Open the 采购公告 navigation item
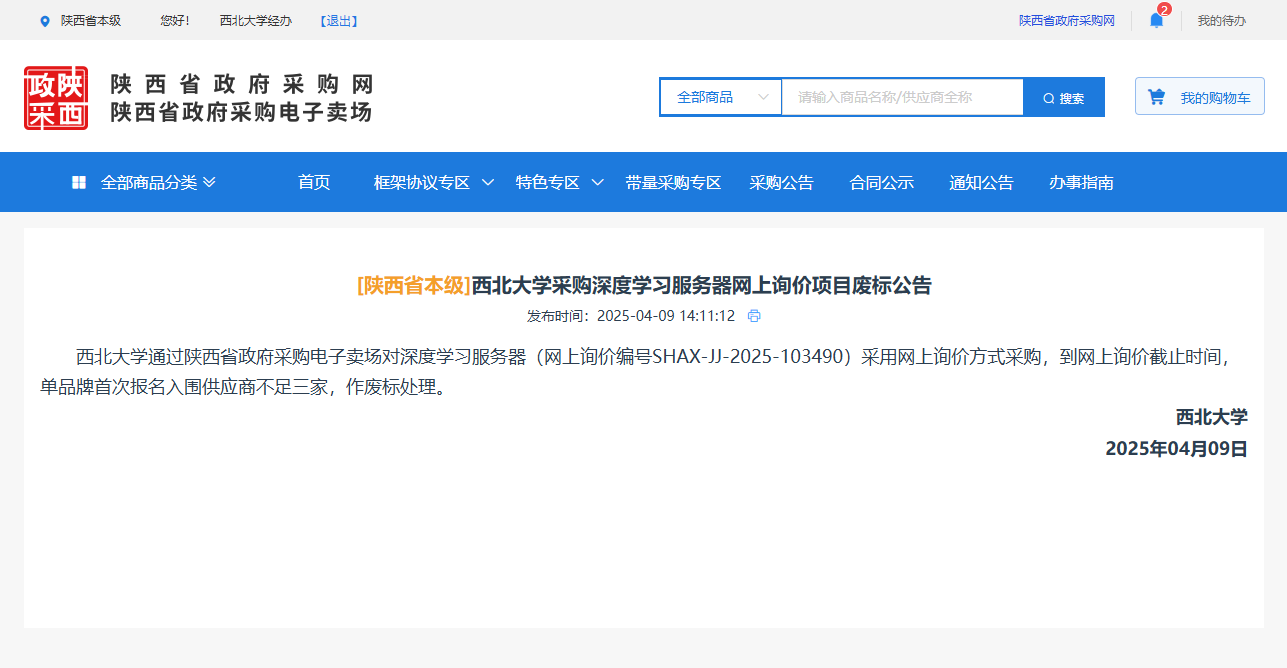This screenshot has height=668, width=1287. [x=781, y=182]
